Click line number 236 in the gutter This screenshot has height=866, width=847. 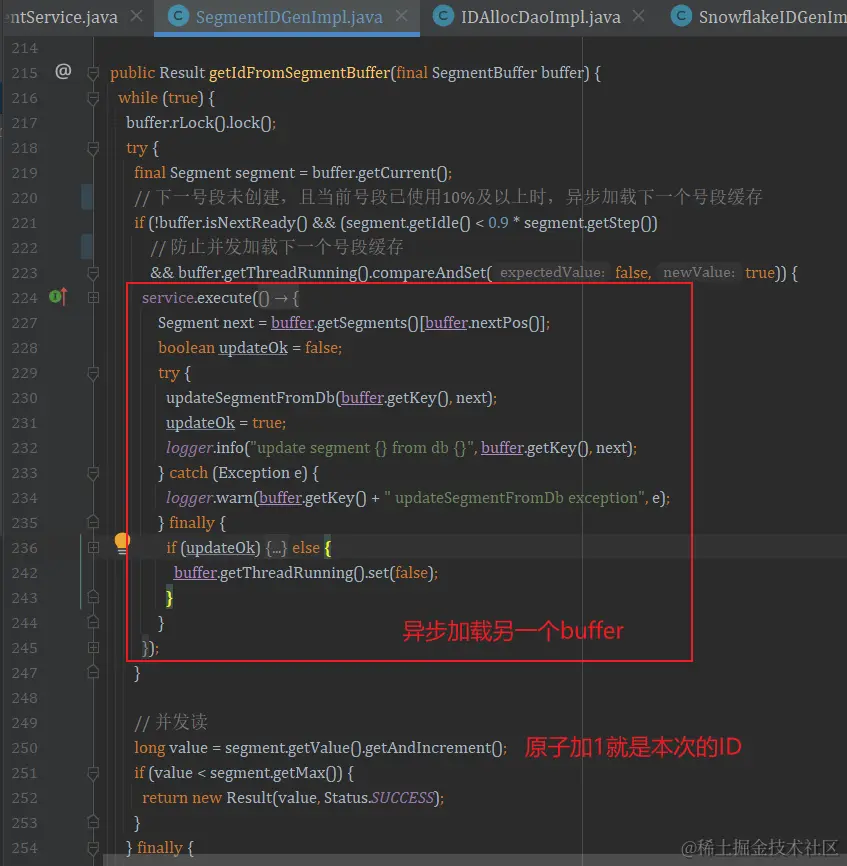tap(24, 548)
